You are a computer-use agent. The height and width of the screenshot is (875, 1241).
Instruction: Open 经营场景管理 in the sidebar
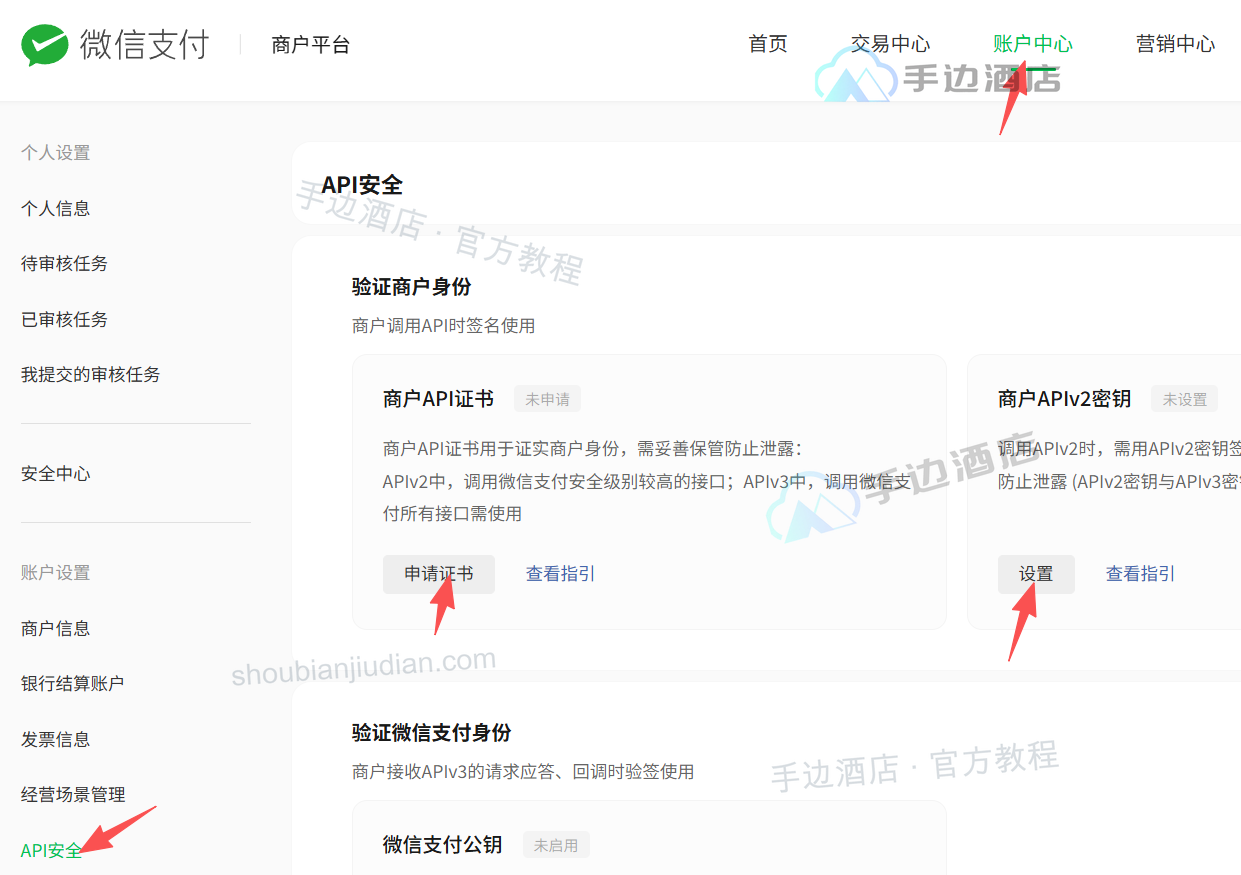[73, 794]
